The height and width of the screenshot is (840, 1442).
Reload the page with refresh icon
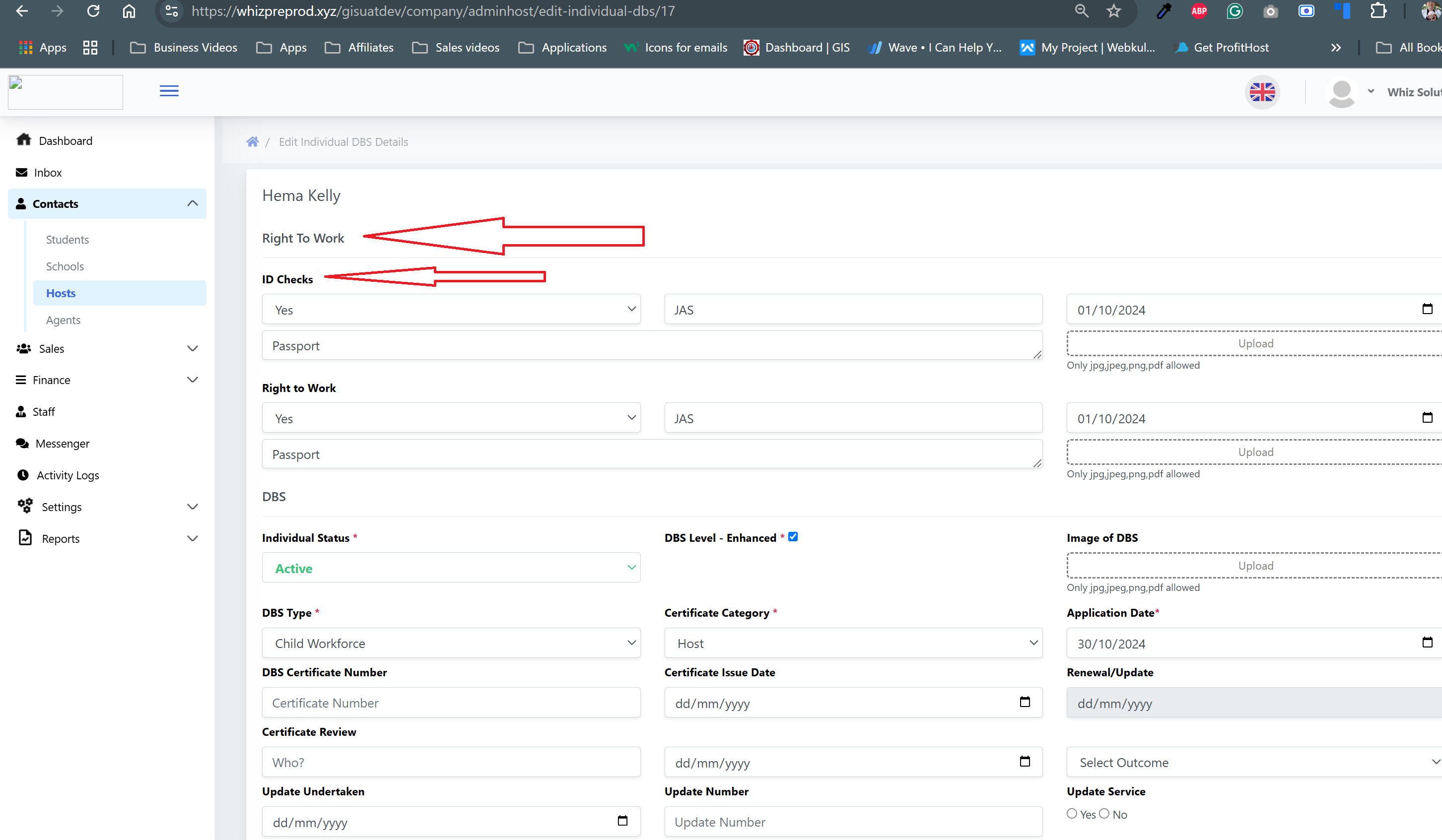[93, 11]
